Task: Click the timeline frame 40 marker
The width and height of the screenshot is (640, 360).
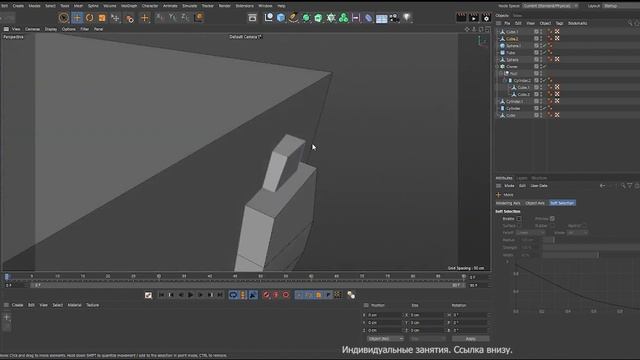Action: 209,276
